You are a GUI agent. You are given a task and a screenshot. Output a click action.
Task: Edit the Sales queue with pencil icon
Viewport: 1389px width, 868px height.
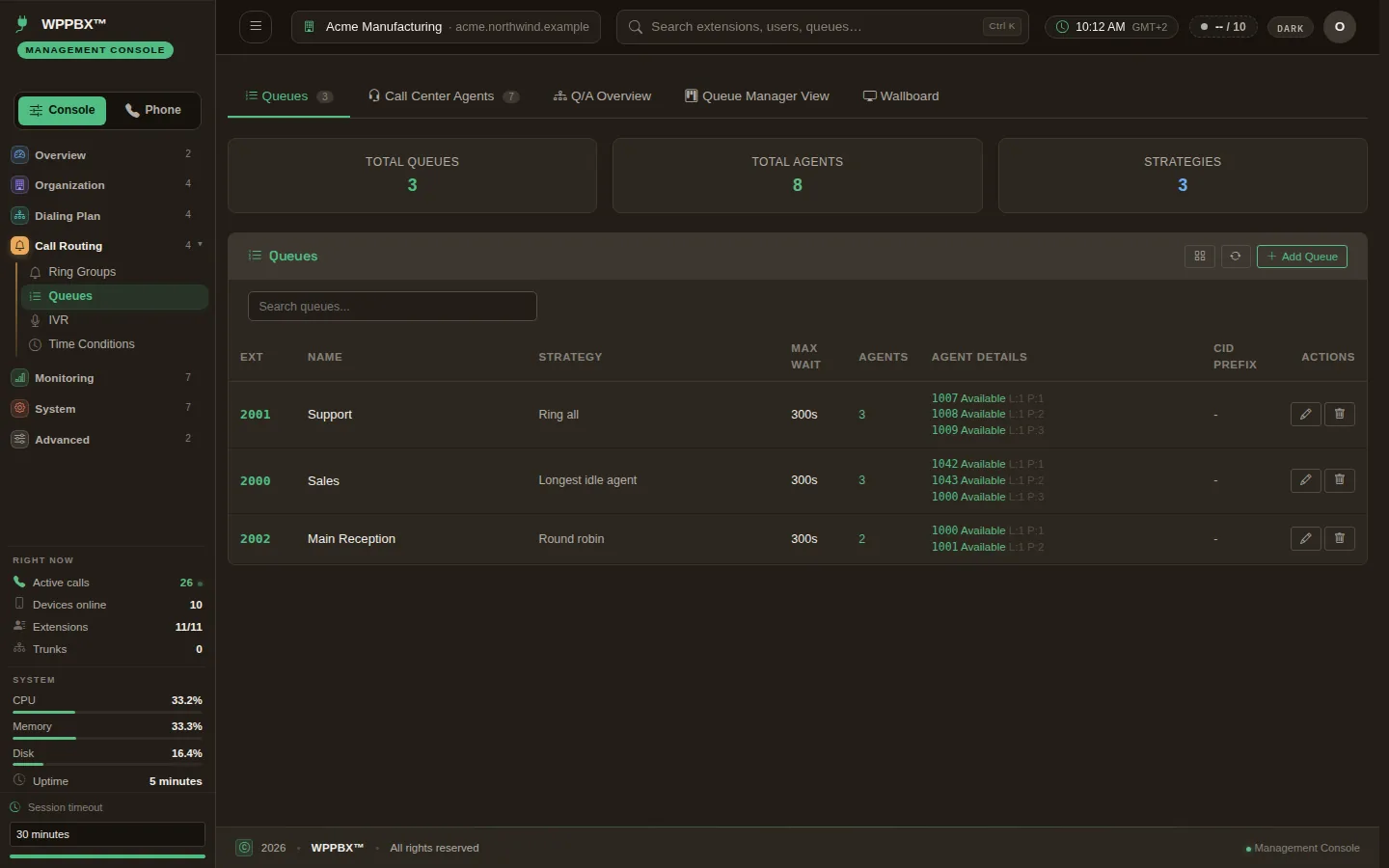[1305, 480]
